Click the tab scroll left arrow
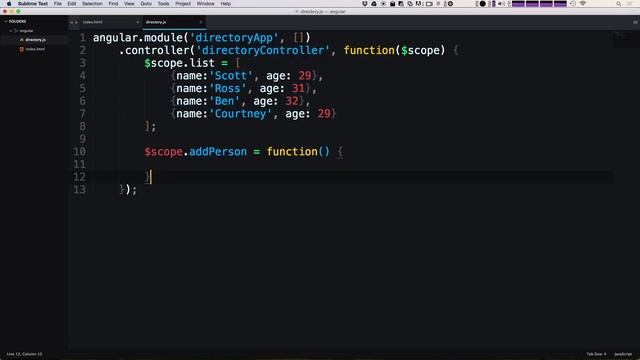The width and height of the screenshot is (640, 360). pos(71,22)
